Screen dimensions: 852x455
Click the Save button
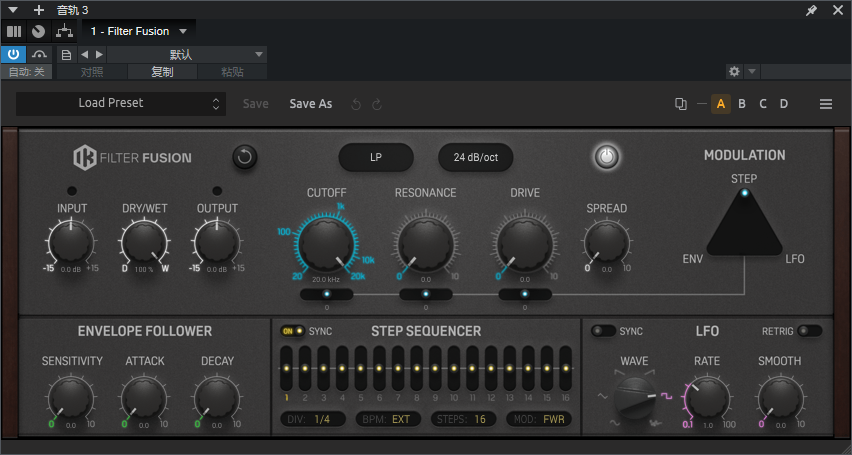[255, 104]
